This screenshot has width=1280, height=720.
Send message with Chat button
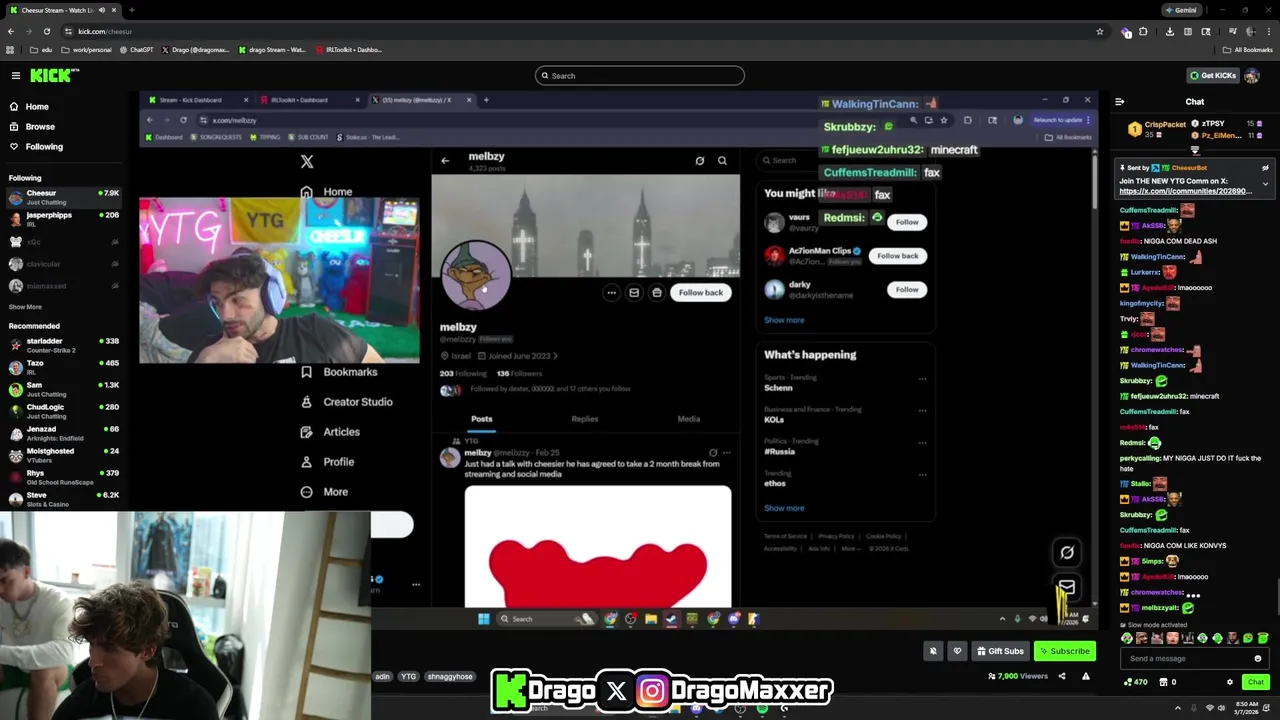click(1256, 682)
